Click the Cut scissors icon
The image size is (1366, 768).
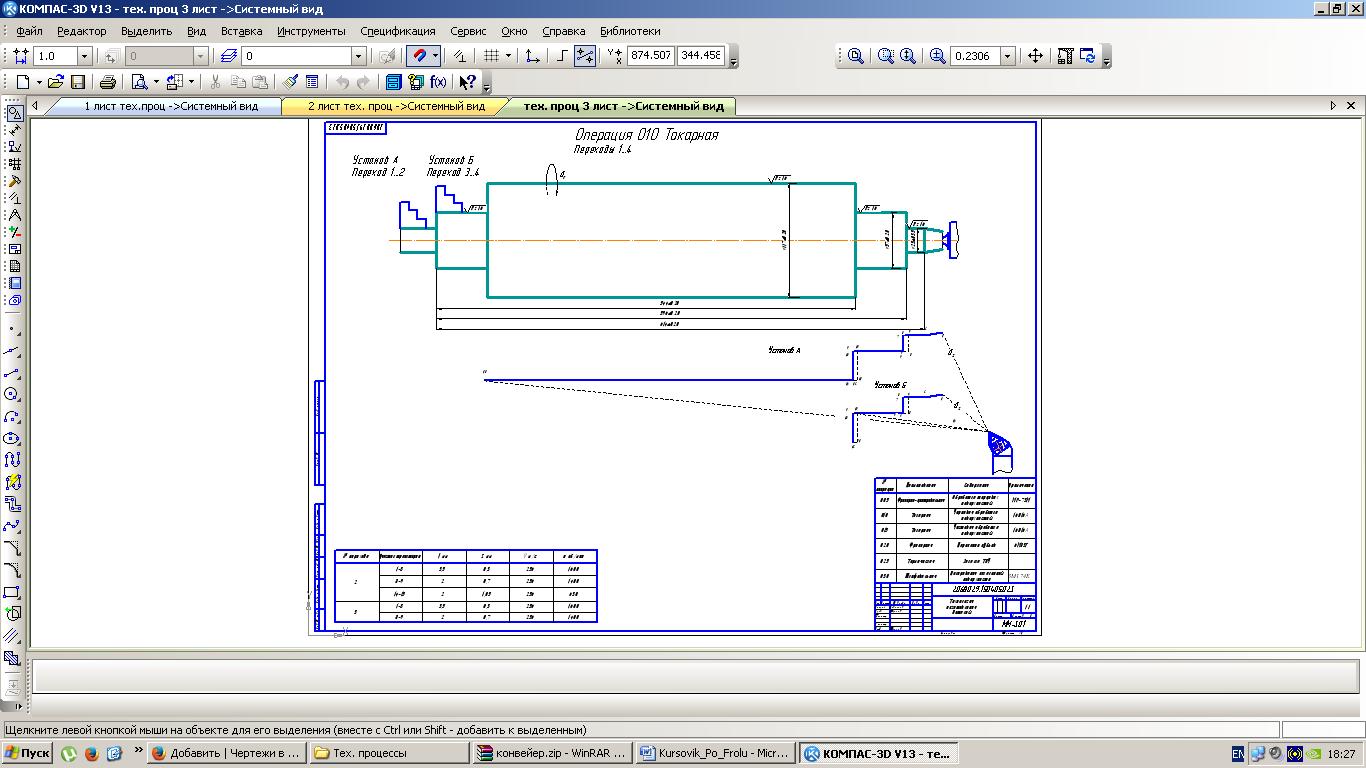215,82
